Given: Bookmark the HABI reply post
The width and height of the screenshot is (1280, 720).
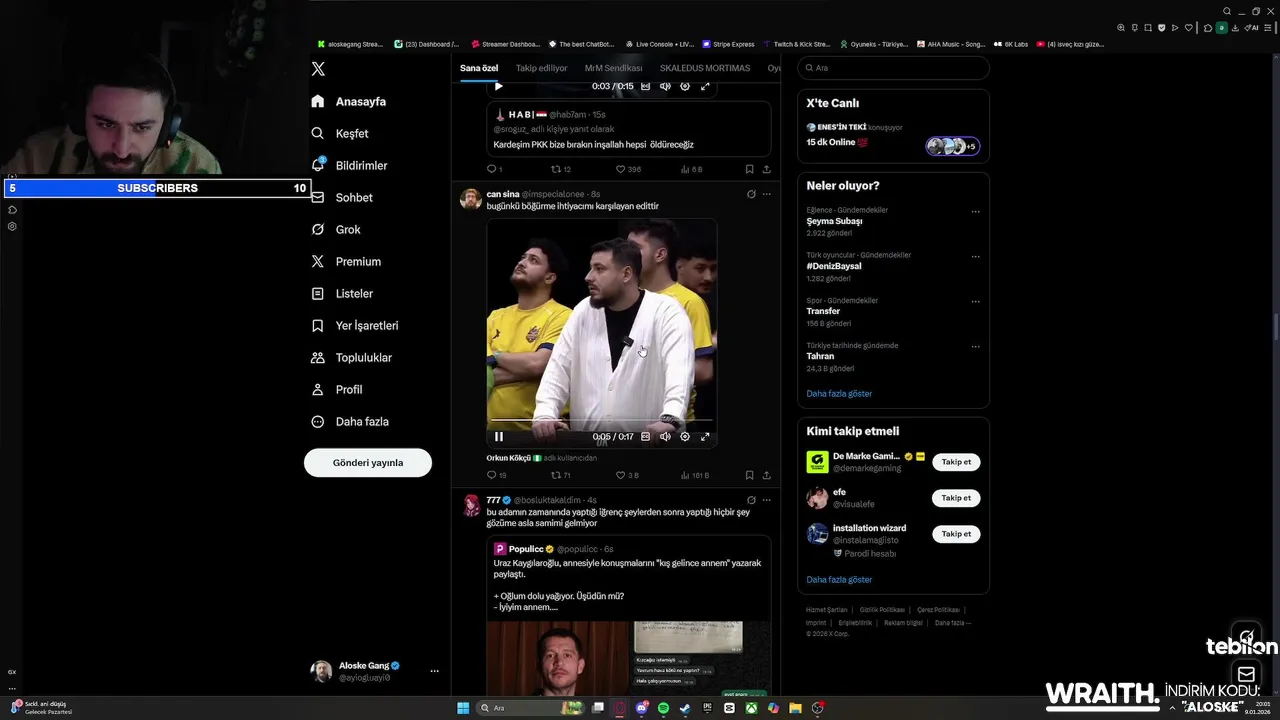Looking at the screenshot, I should coord(749,169).
